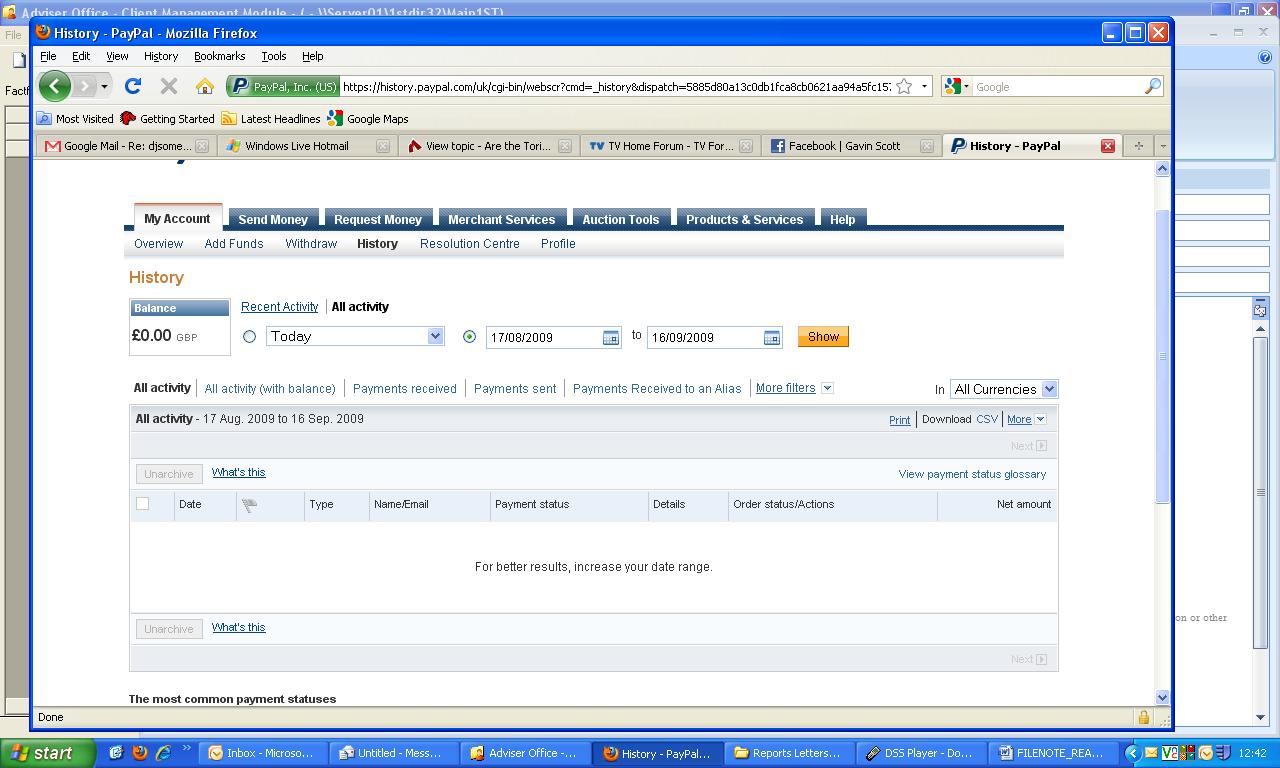This screenshot has height=768, width=1280.
Task: Open calendar picker for start date
Action: click(610, 338)
